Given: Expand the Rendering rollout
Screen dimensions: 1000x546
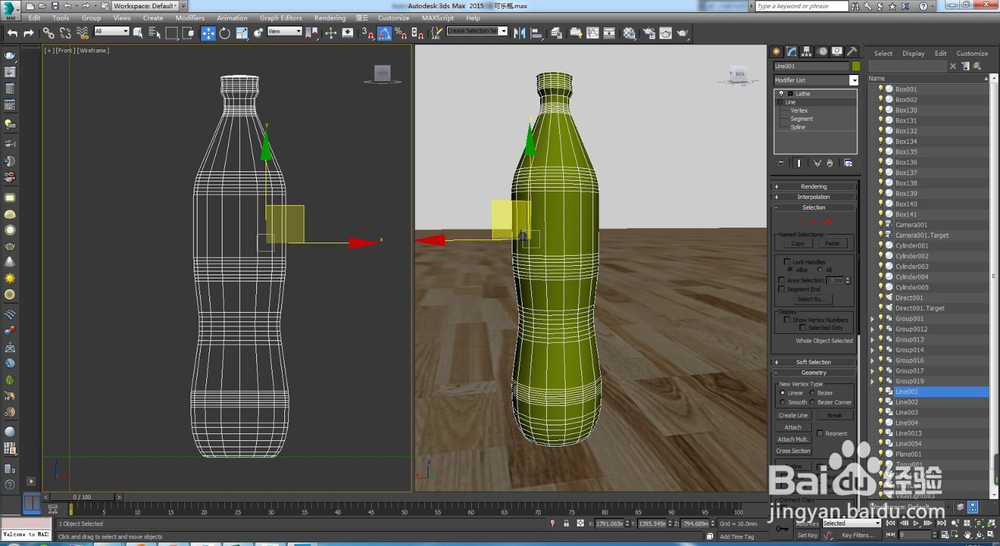Looking at the screenshot, I should 814,186.
